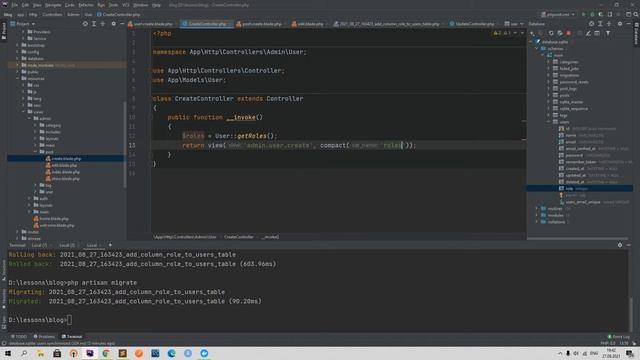Expand the categories table in Database
This screenshot has width=640, height=360.
[x=549, y=62]
